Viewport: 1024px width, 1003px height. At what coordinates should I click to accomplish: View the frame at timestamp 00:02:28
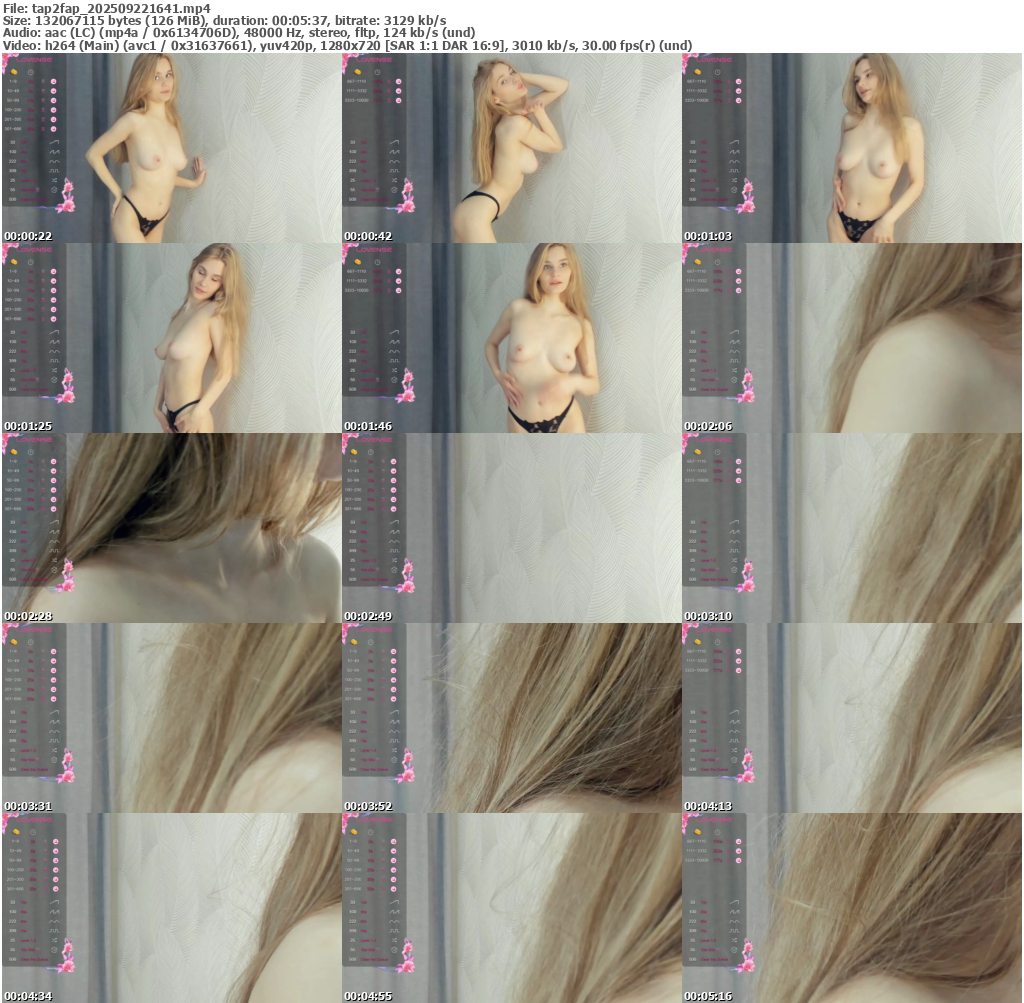tap(171, 528)
